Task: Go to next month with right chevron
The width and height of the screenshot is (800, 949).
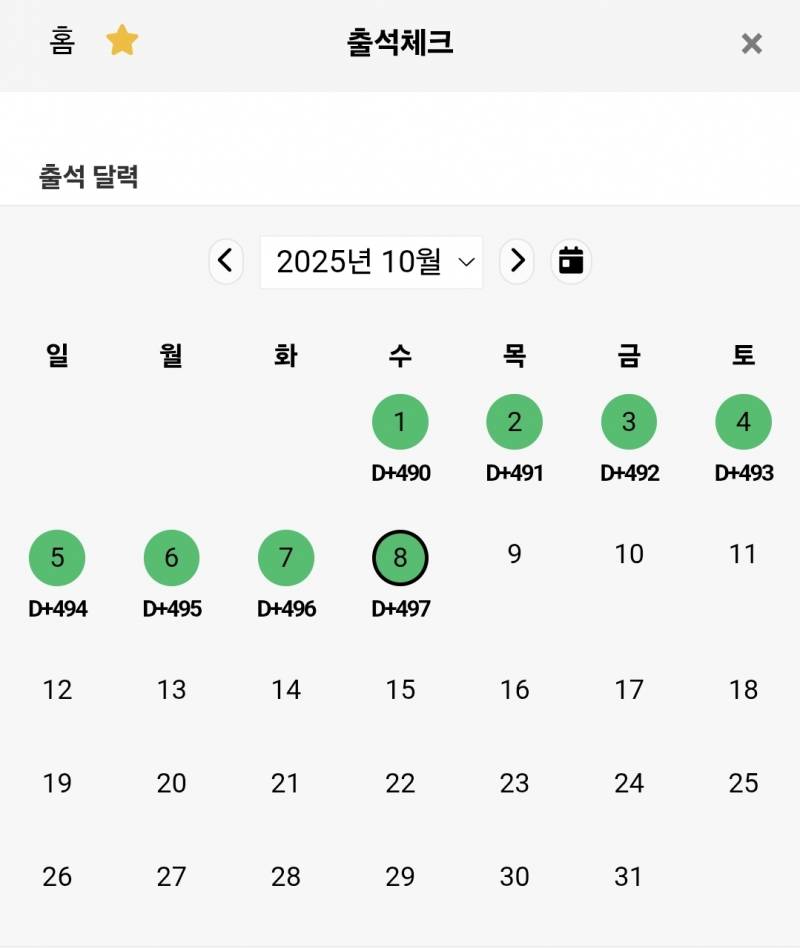Action: coord(517,261)
